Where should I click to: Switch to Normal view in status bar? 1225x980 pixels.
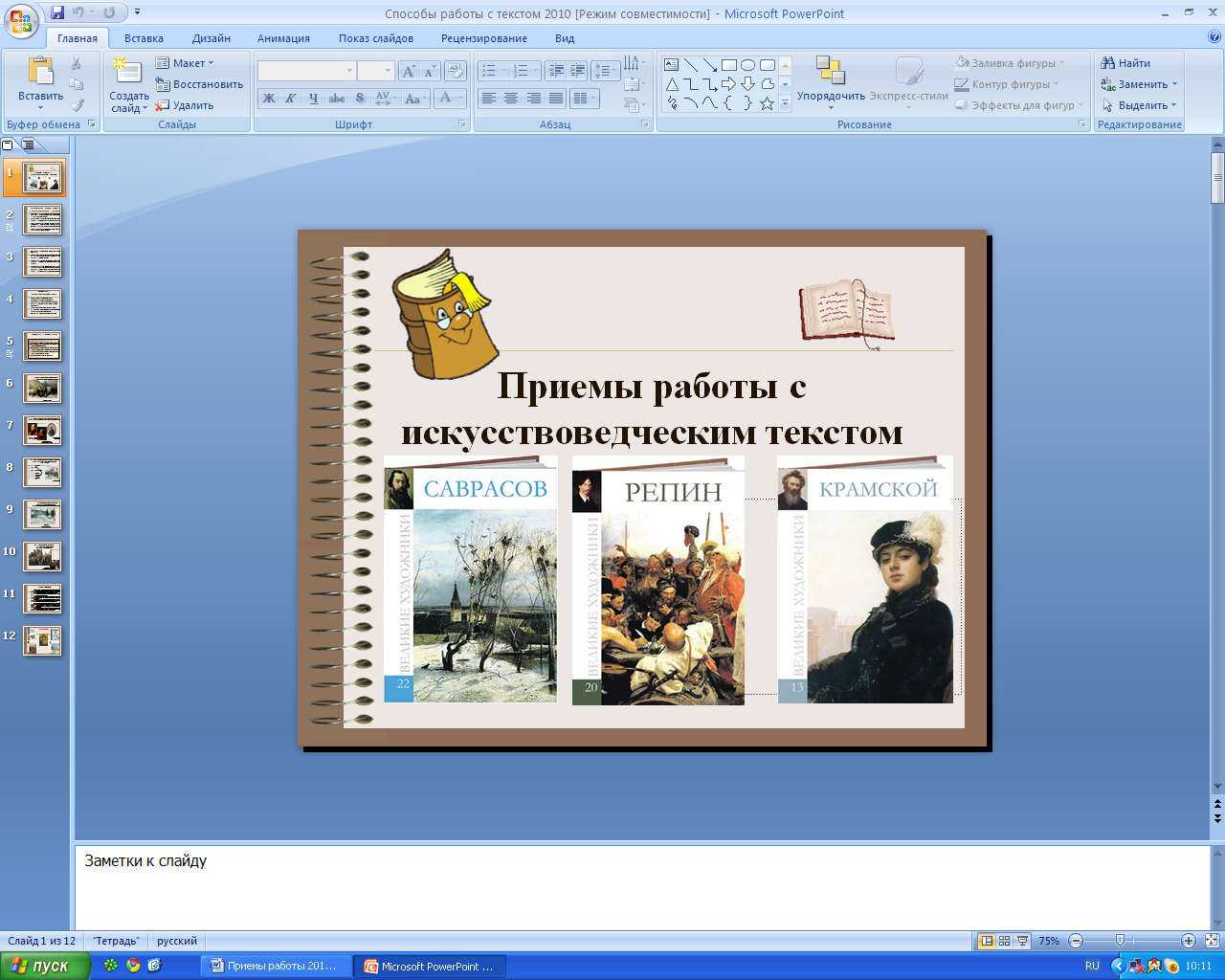(987, 941)
